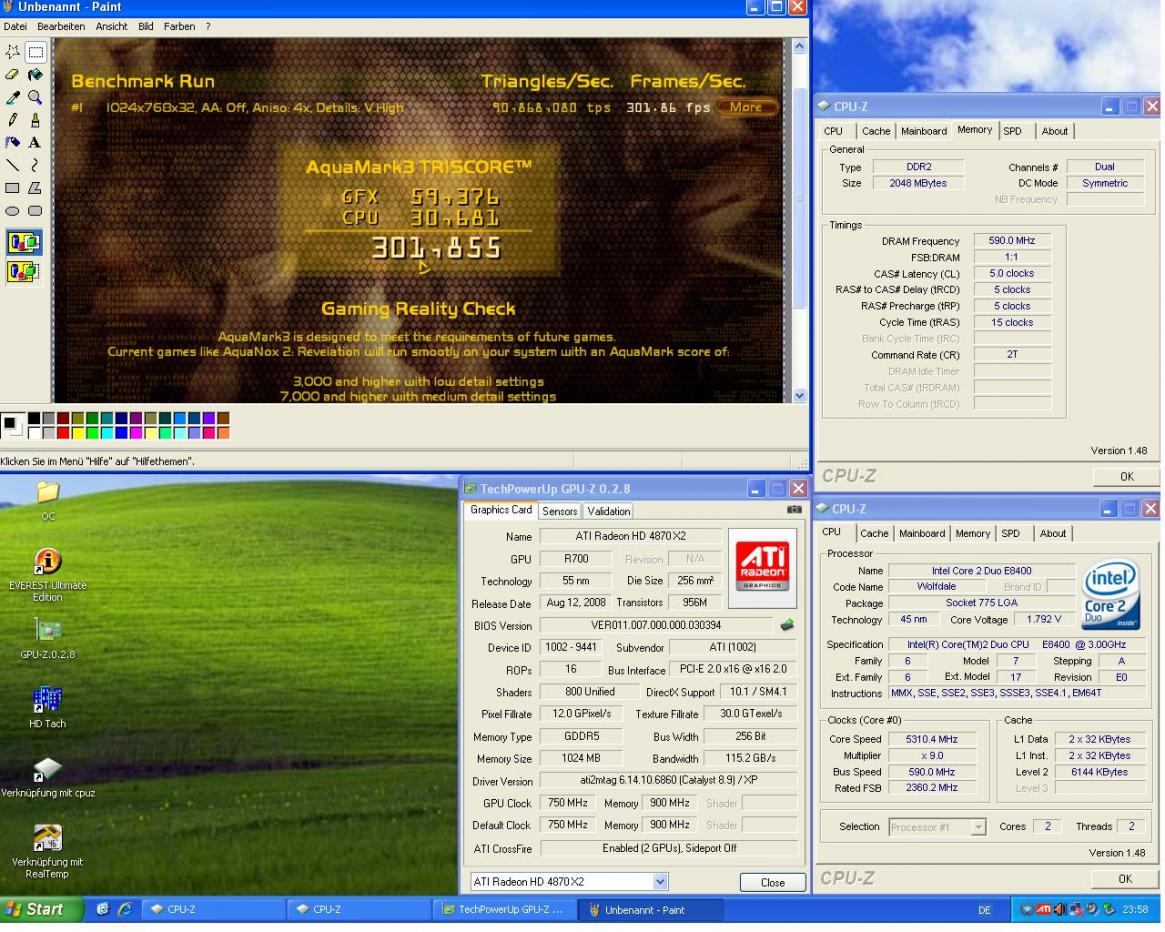Switch to Validation tab in GPU-Z

[x=609, y=511]
